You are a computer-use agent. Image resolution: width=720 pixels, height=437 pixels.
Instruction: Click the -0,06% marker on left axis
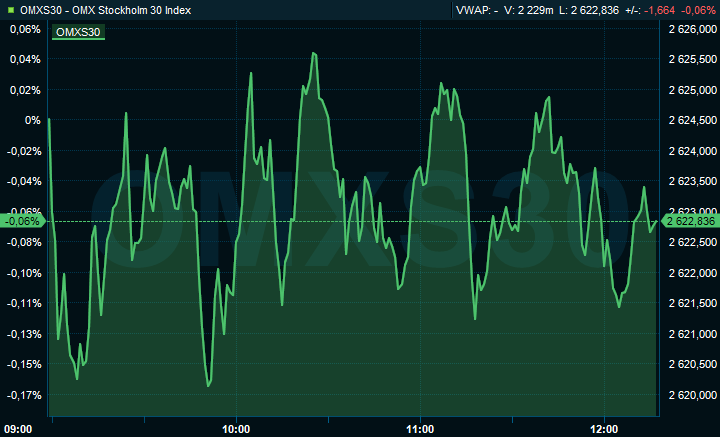(x=22, y=221)
